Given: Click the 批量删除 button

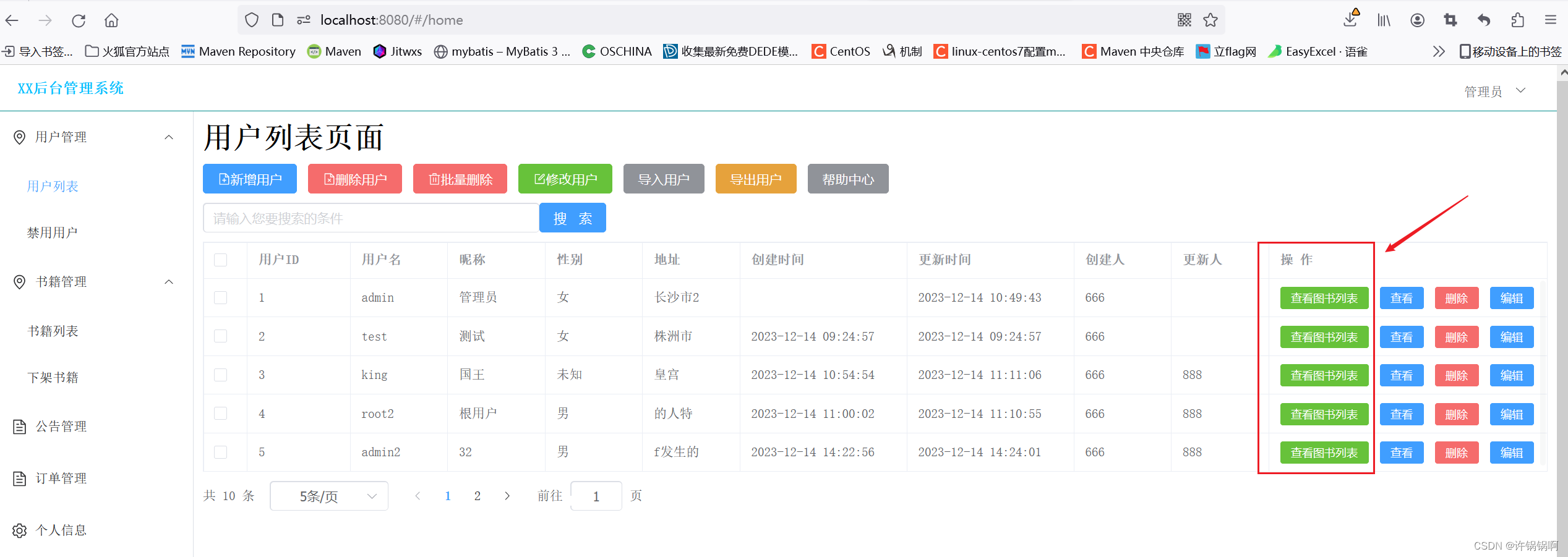Looking at the screenshot, I should 460,179.
